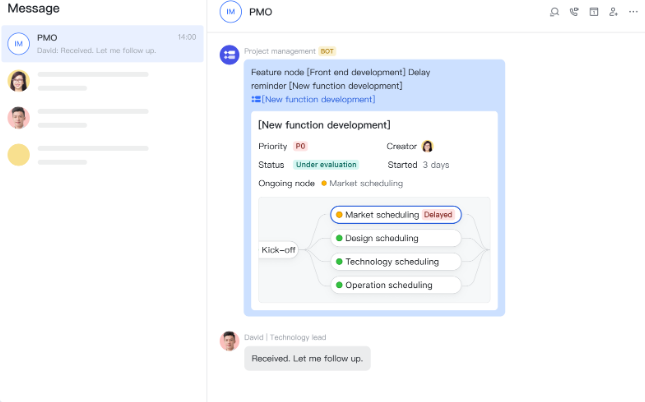Click the orange dot beside Ongoing node
Viewport: 645px width, 402px height.
[324, 184]
